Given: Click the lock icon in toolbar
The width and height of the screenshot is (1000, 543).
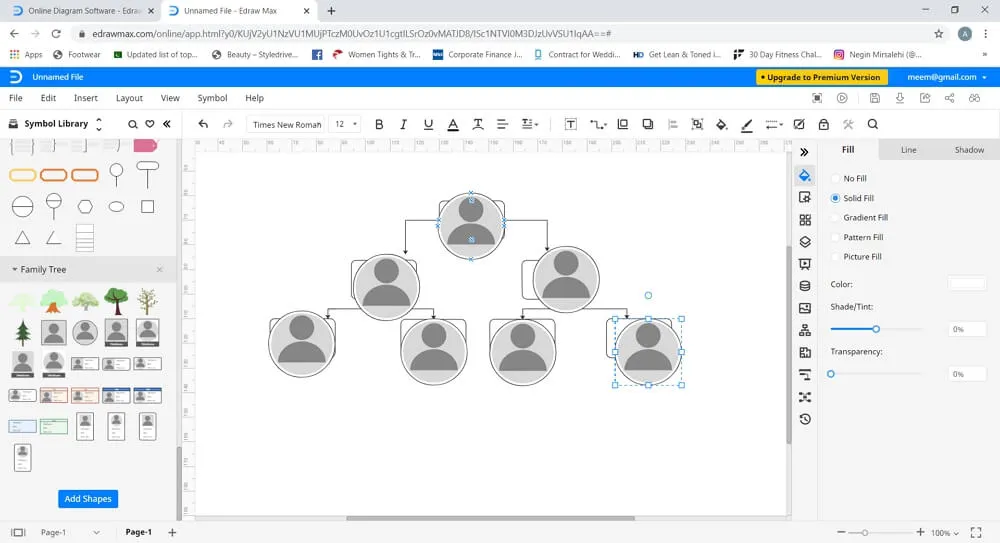Looking at the screenshot, I should [x=823, y=125].
